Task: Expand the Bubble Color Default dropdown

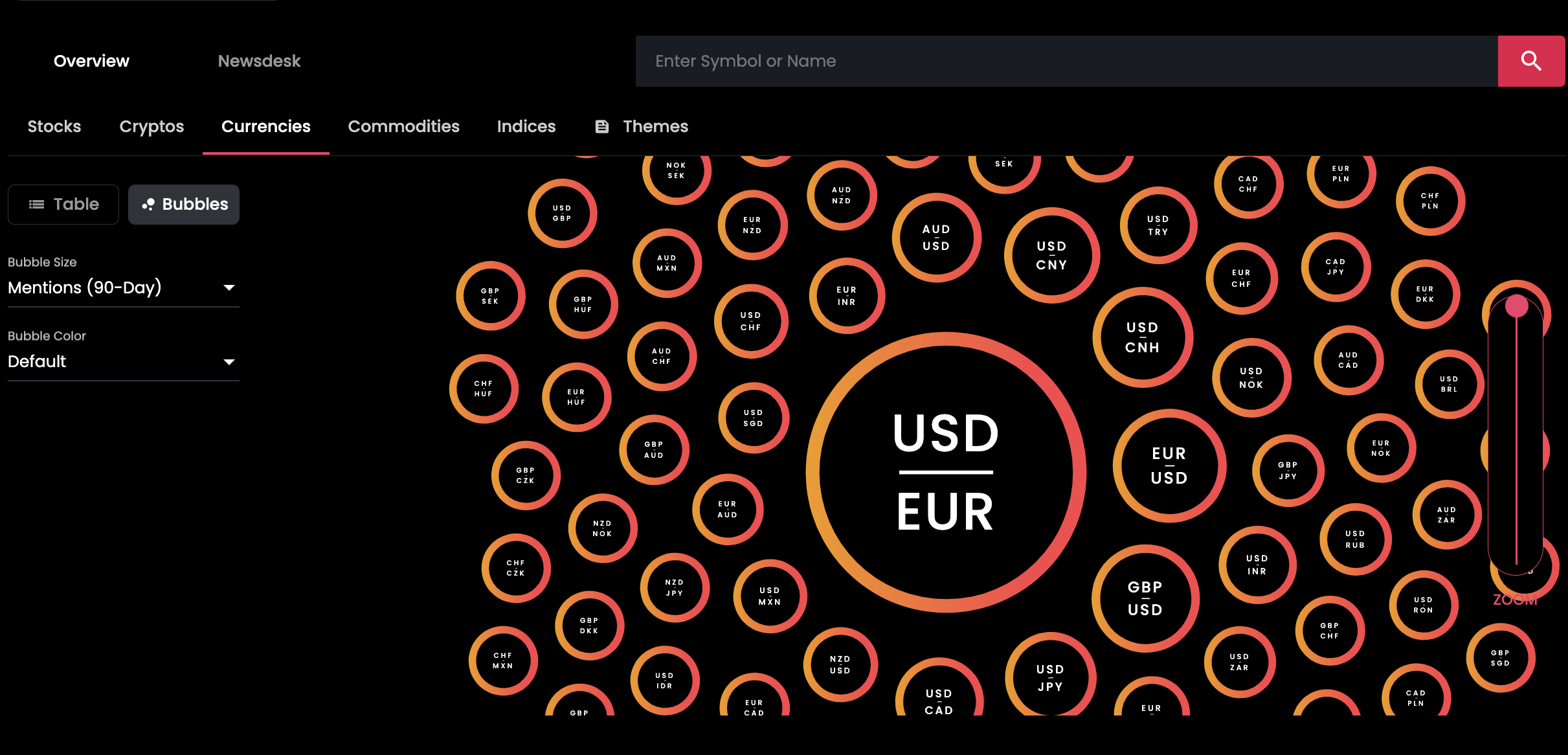Action: click(x=123, y=361)
